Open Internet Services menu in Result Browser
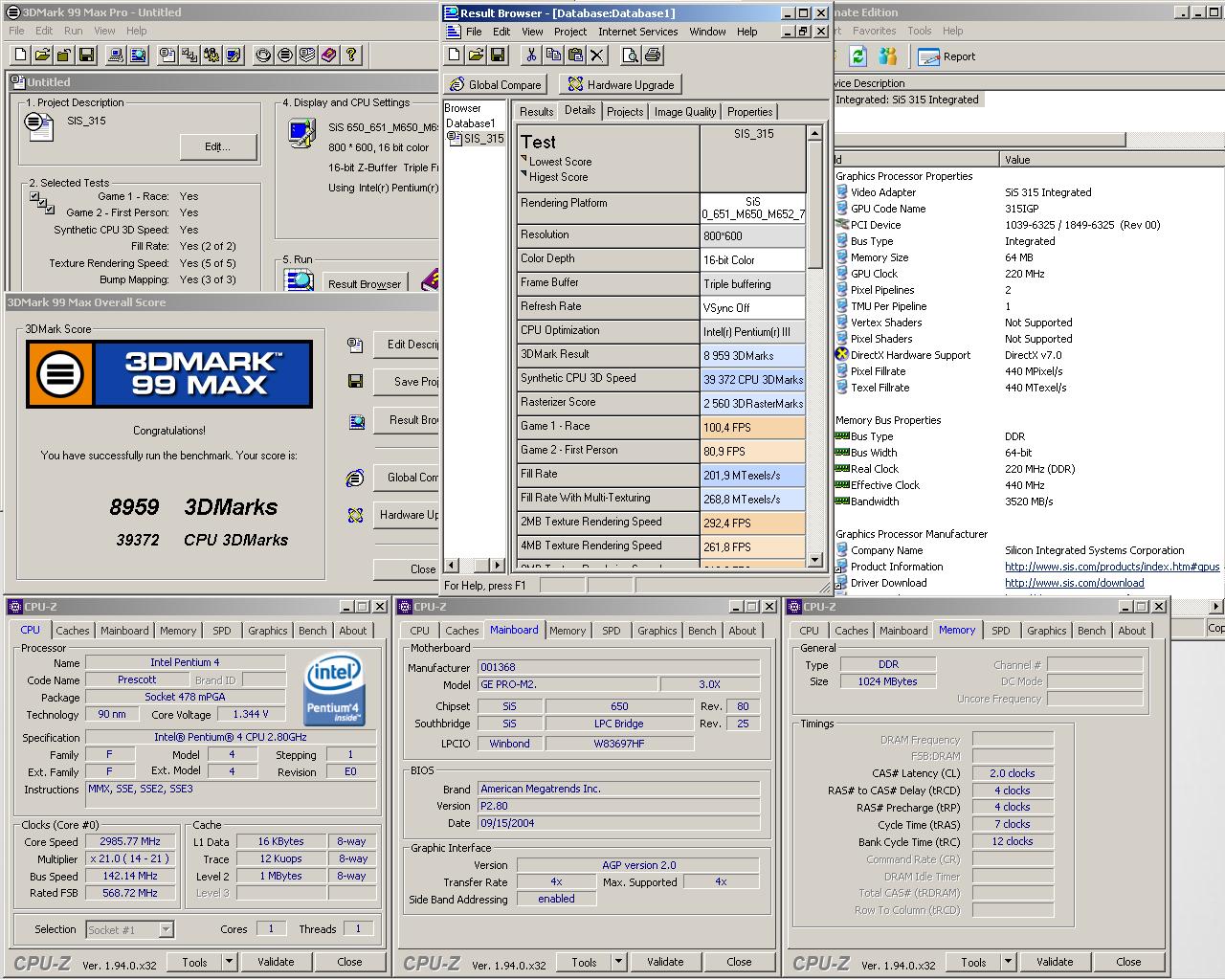The image size is (1225, 980). point(637,32)
